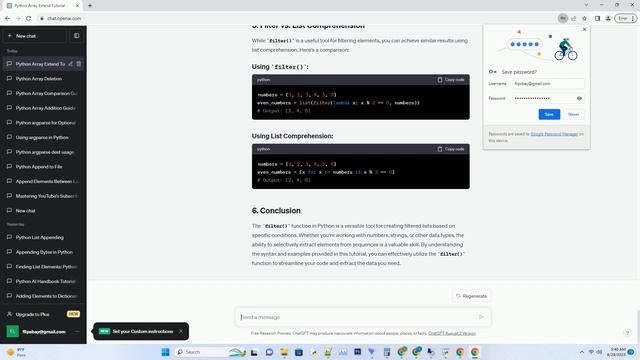Choose Never for saving password
Viewport: 640px width, 360px height.
point(573,114)
